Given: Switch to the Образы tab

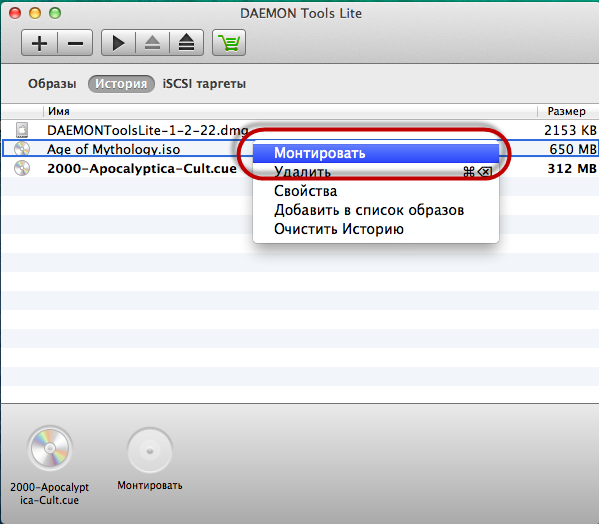Looking at the screenshot, I should click(52, 84).
